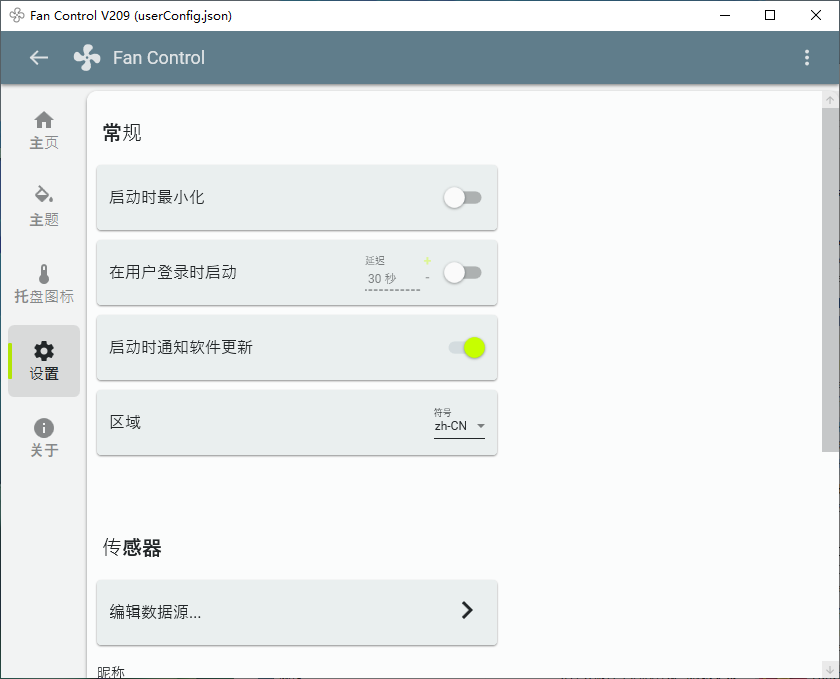Select the 设置 settings section

tap(44, 361)
